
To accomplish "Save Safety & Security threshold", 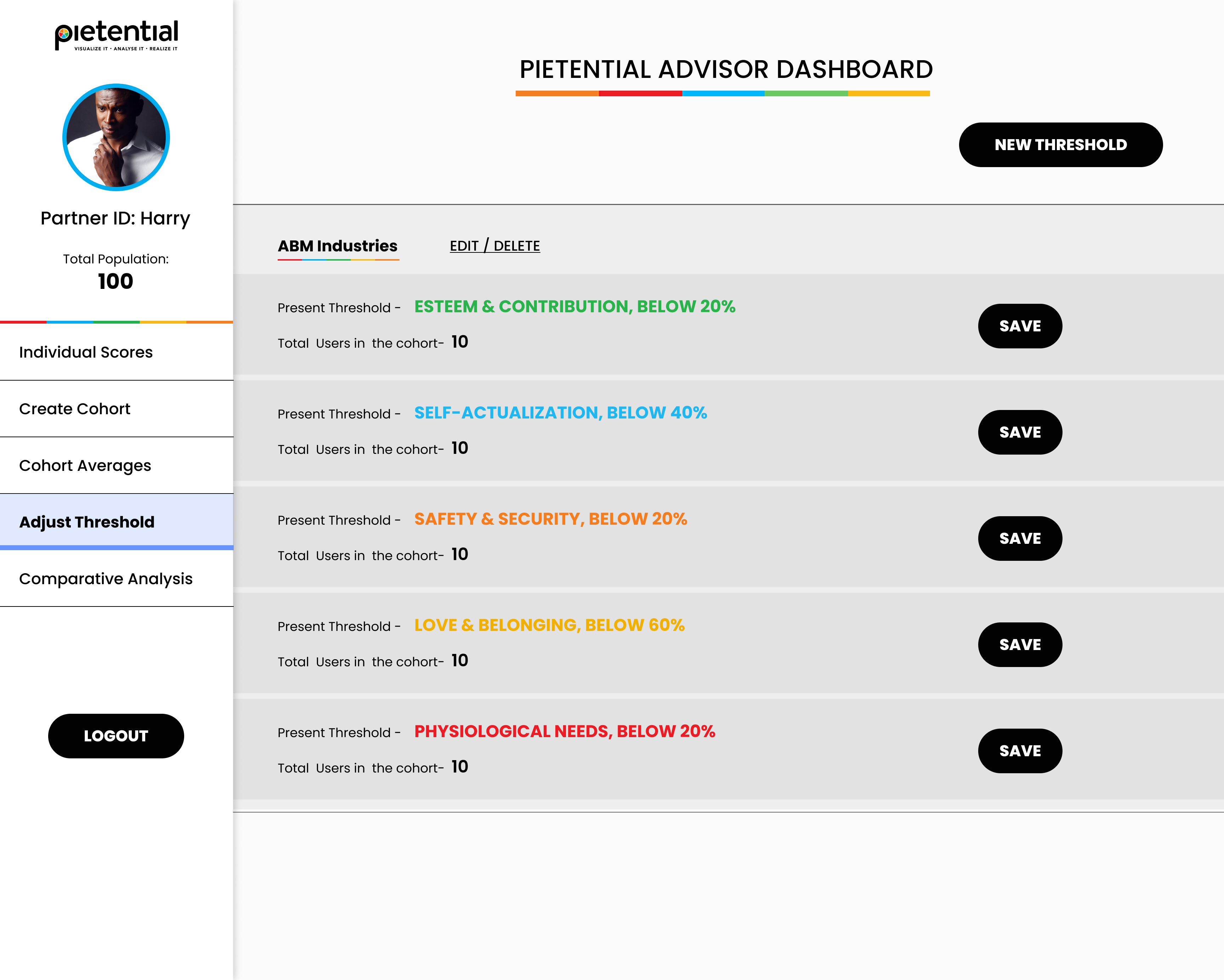I will click(x=1020, y=539).
